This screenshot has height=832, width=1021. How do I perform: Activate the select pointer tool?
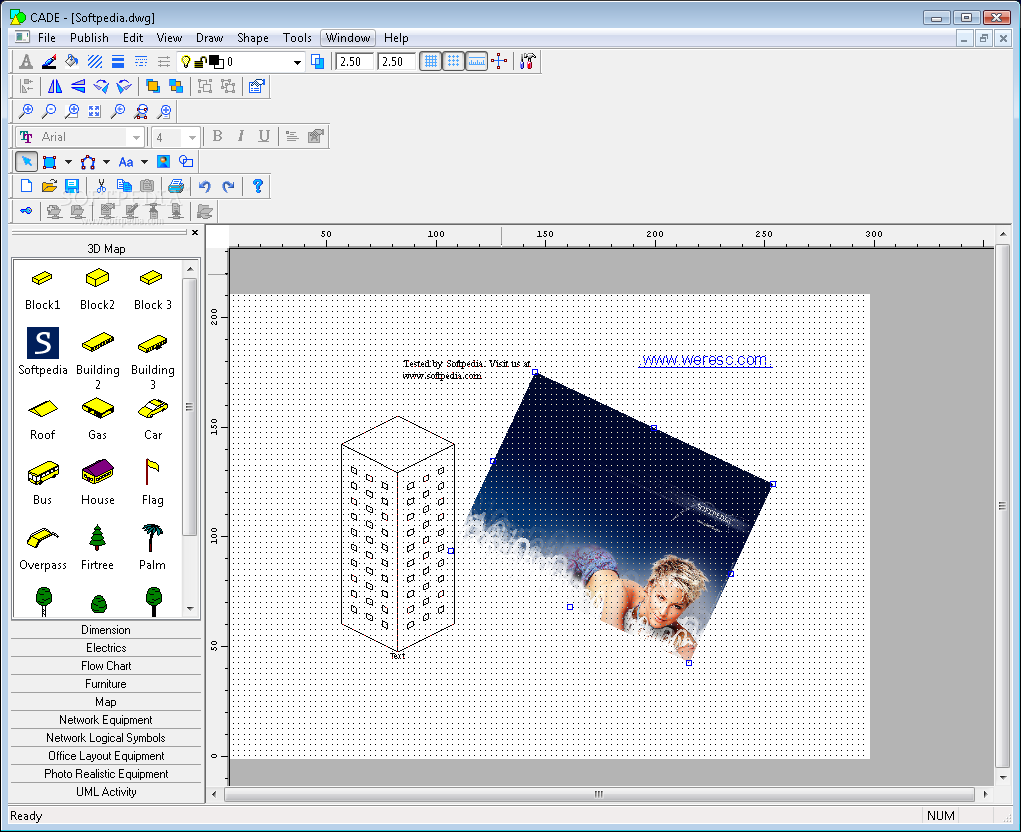26,161
